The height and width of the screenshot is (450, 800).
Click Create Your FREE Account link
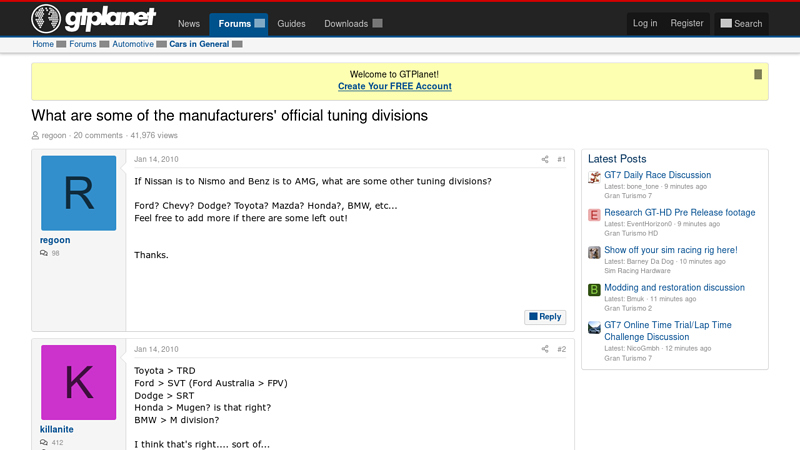(x=394, y=87)
